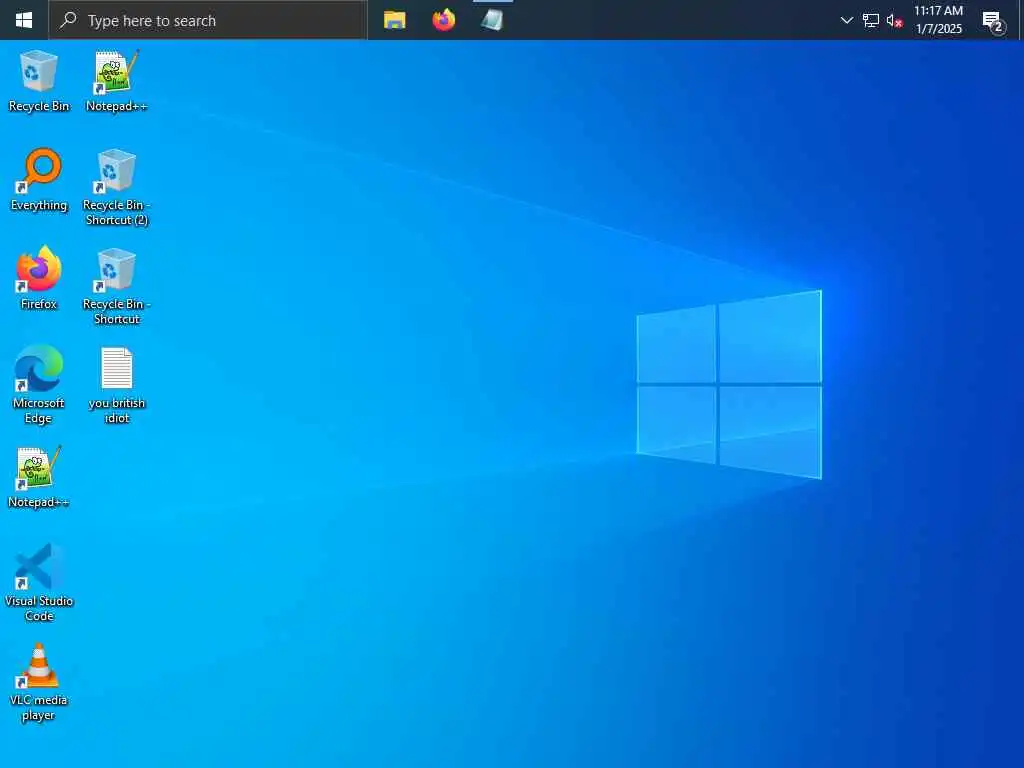
Task: Select Recycle Bin - Shortcut desktop icon above the text file
Action: [x=116, y=286]
